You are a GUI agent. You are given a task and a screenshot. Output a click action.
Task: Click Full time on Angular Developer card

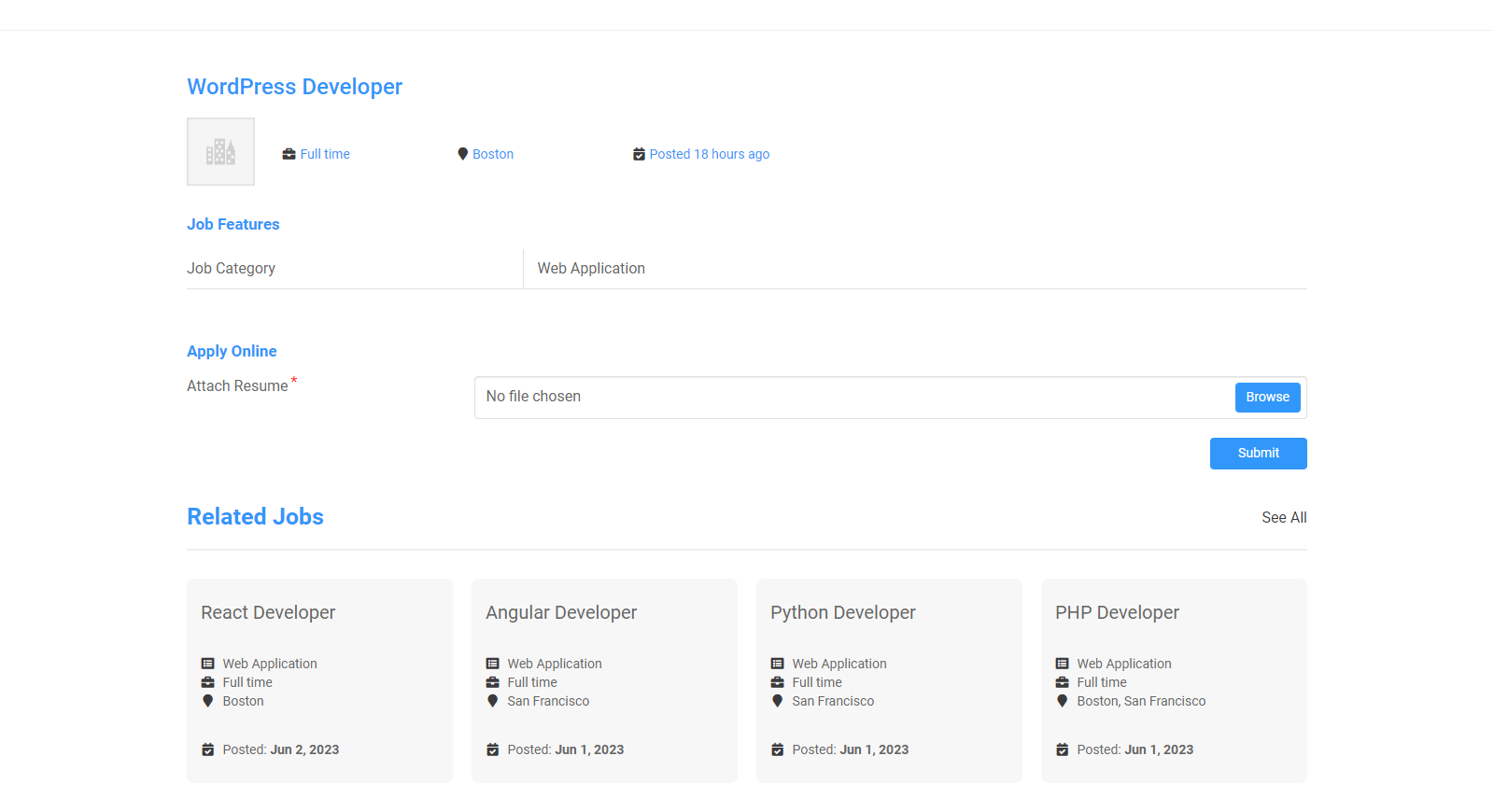tap(532, 682)
